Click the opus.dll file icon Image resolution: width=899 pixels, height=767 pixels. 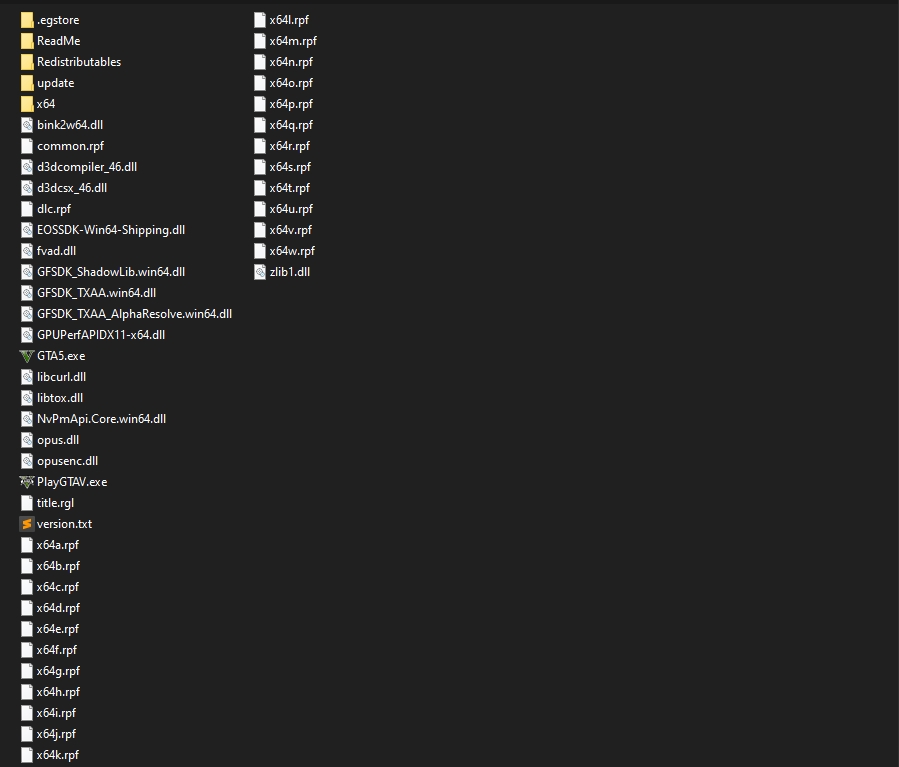click(x=27, y=440)
